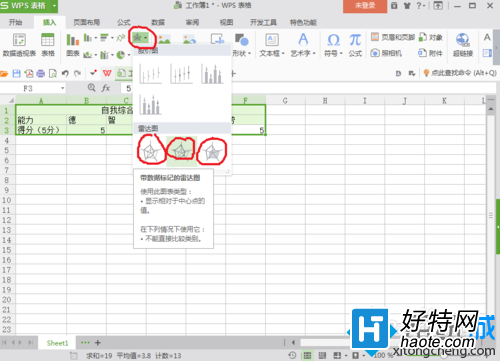The image size is (500, 361).
Task: Expand the Symbol (符号) dropdown arrow
Action: 341,54
